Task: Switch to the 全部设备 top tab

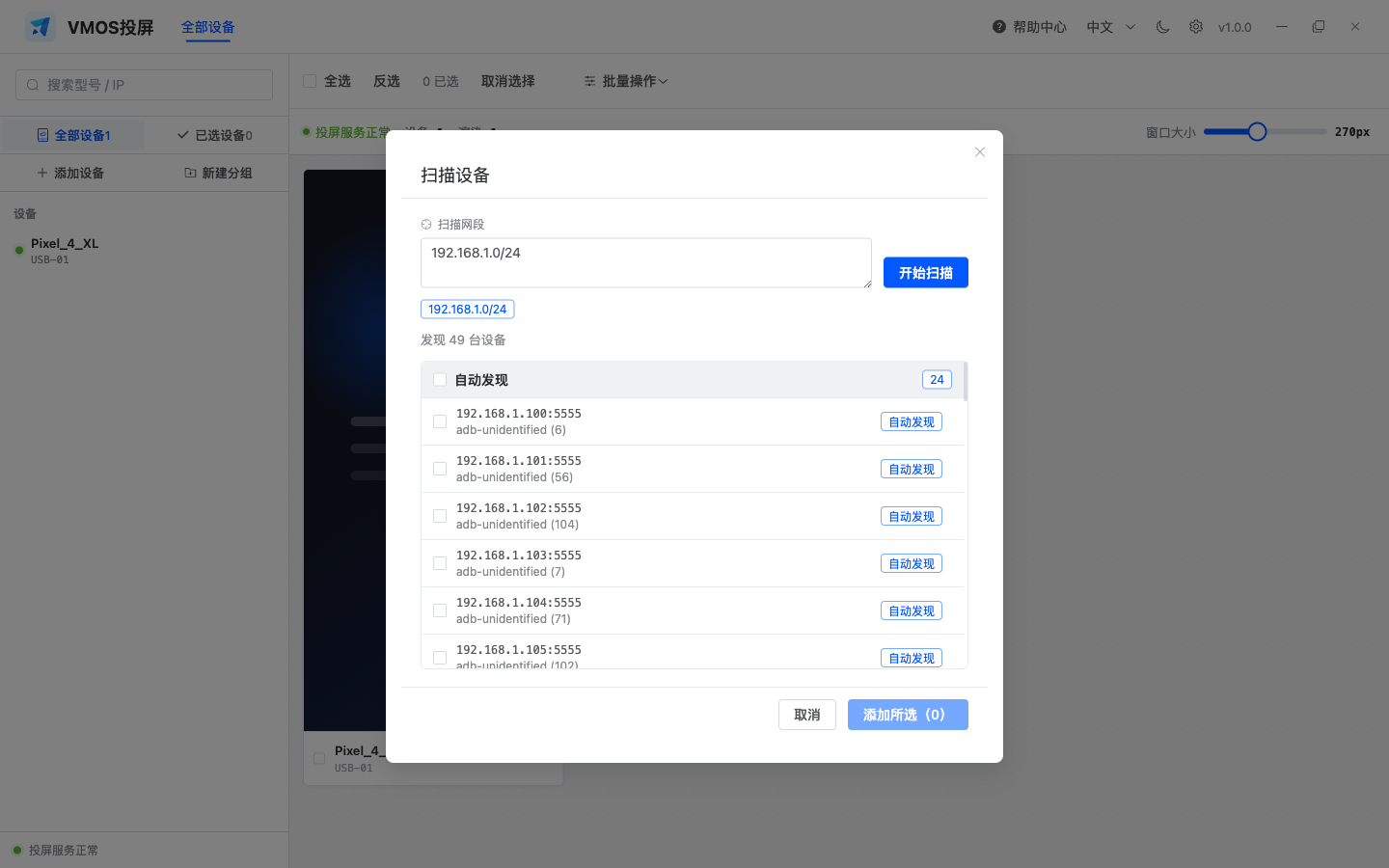Action: tap(208, 27)
